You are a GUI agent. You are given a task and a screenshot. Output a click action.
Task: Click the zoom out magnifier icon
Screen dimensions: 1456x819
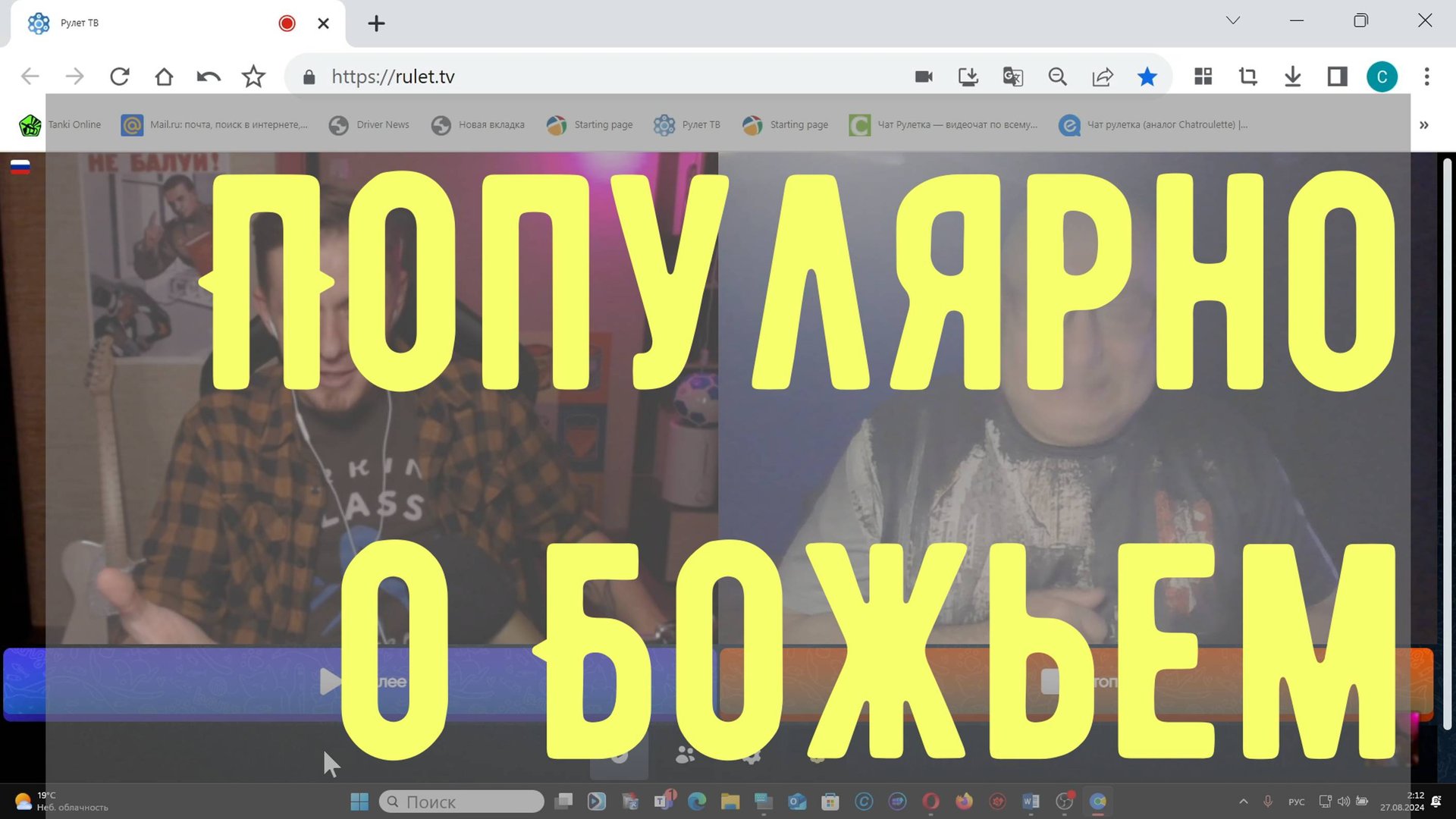[1057, 77]
